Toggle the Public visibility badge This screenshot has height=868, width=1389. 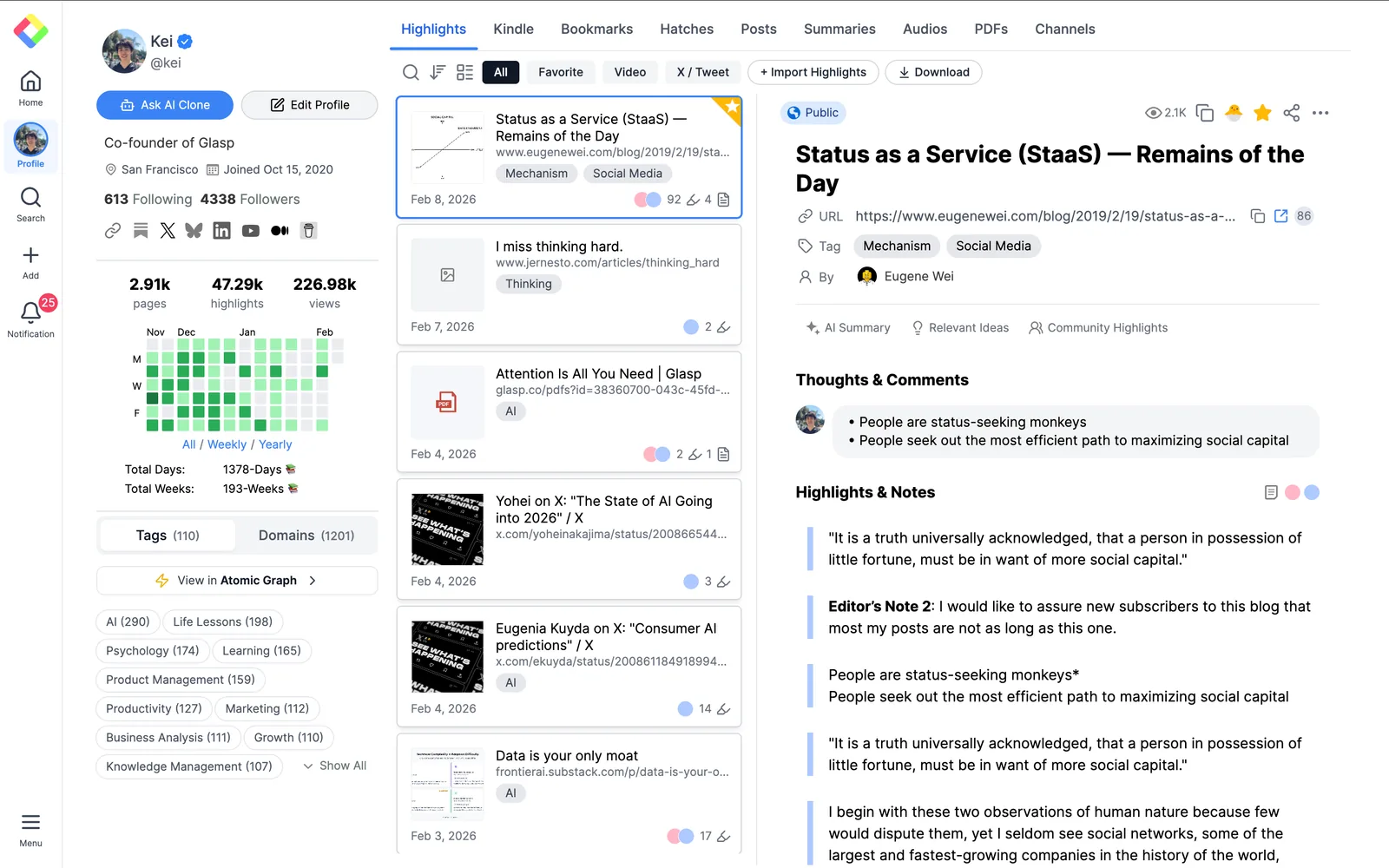(x=813, y=113)
